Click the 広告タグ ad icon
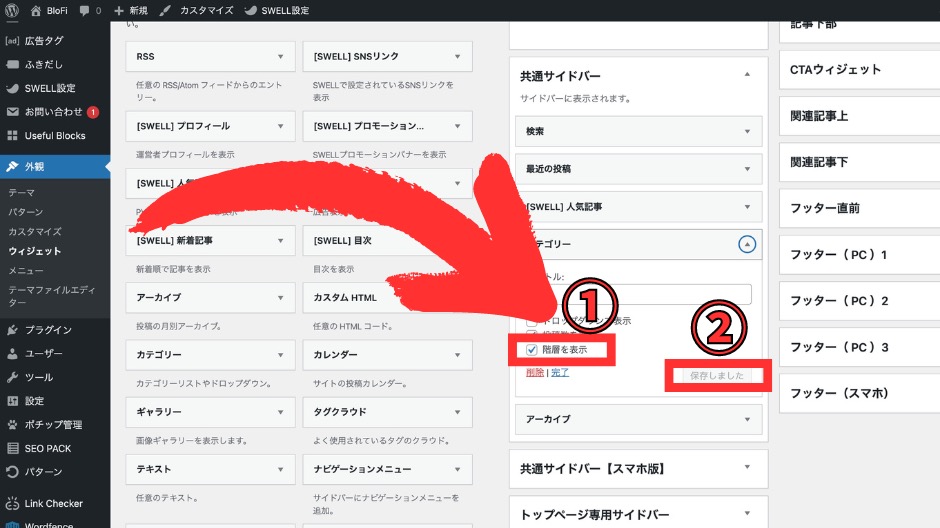Image resolution: width=940 pixels, height=528 pixels. [x=12, y=41]
